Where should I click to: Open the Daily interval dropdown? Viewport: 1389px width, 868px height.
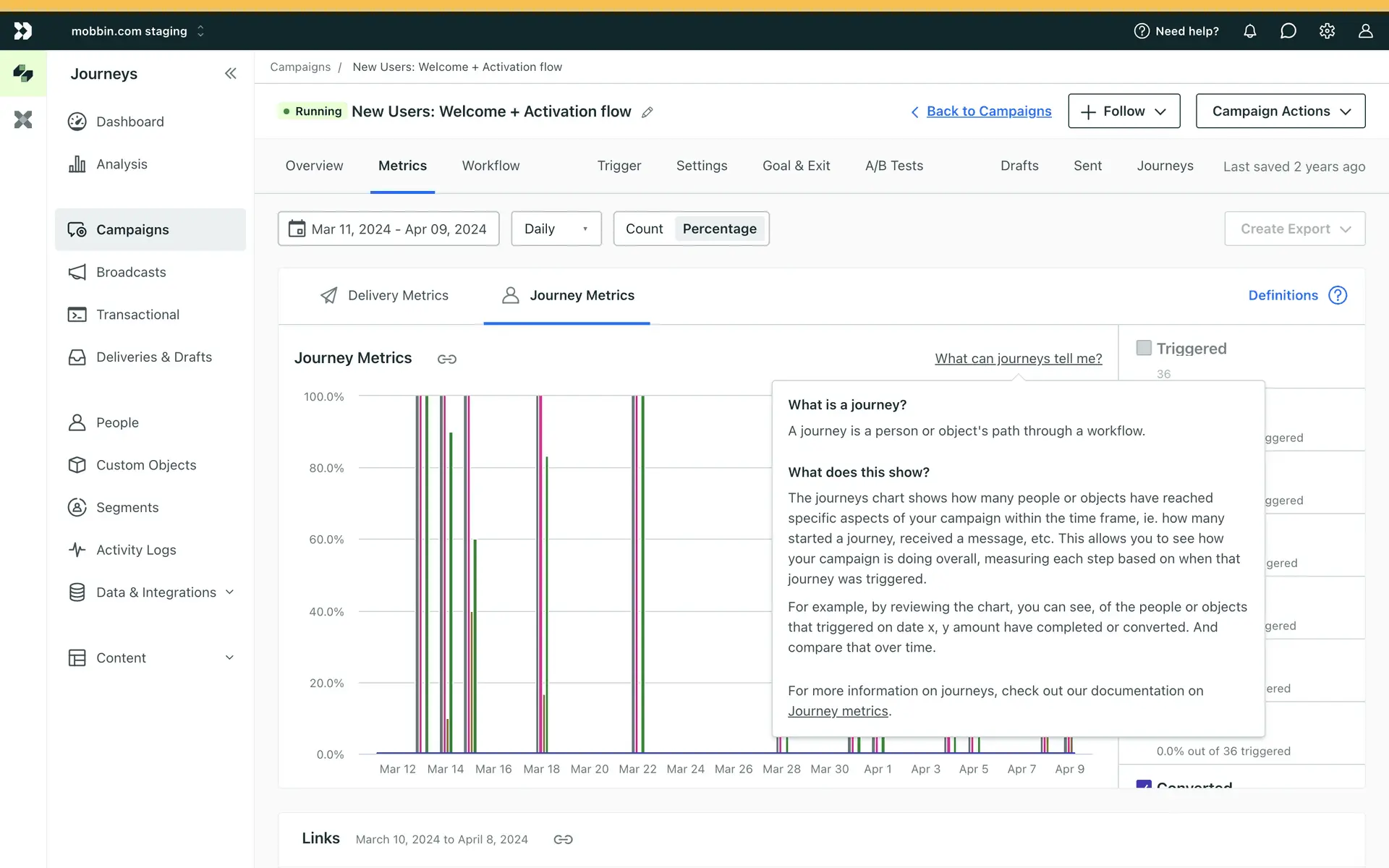(x=556, y=229)
